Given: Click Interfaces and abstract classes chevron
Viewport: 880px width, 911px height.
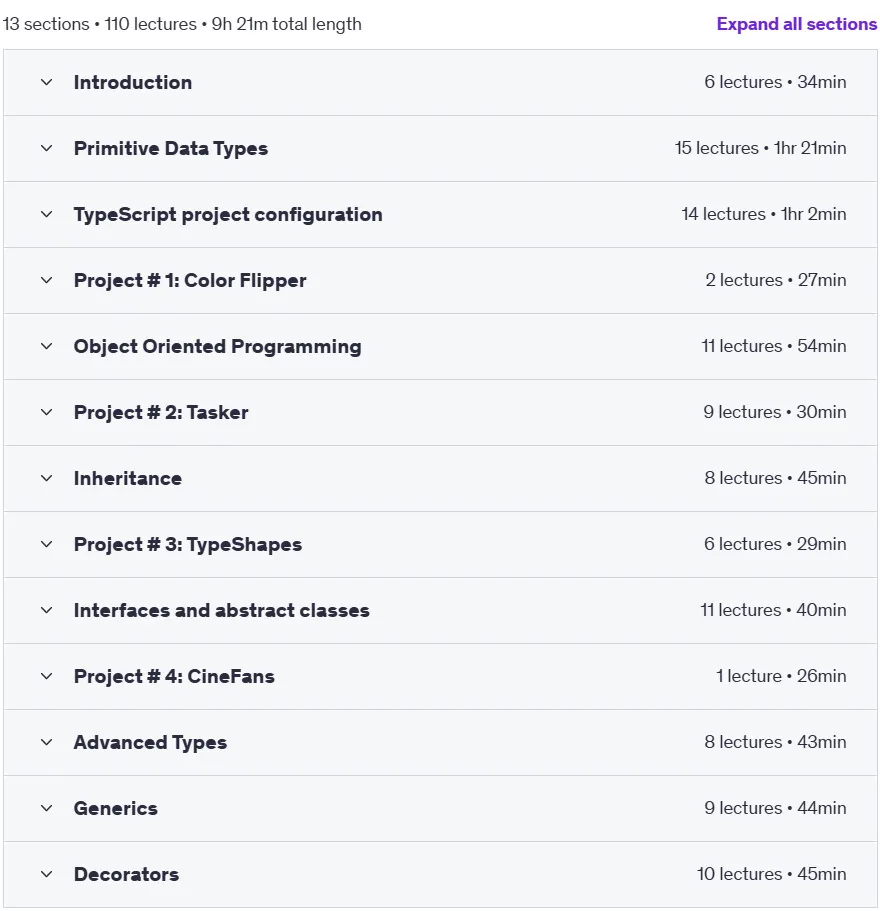Looking at the screenshot, I should [46, 610].
